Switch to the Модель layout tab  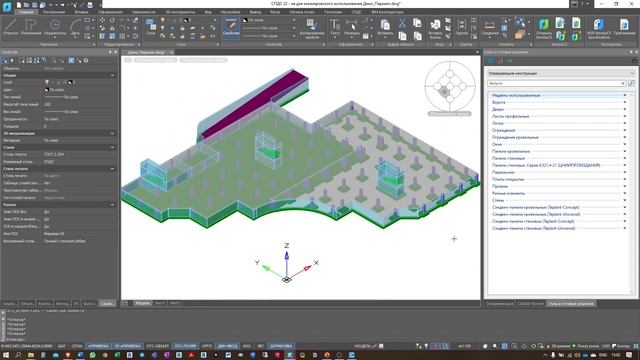[142, 303]
